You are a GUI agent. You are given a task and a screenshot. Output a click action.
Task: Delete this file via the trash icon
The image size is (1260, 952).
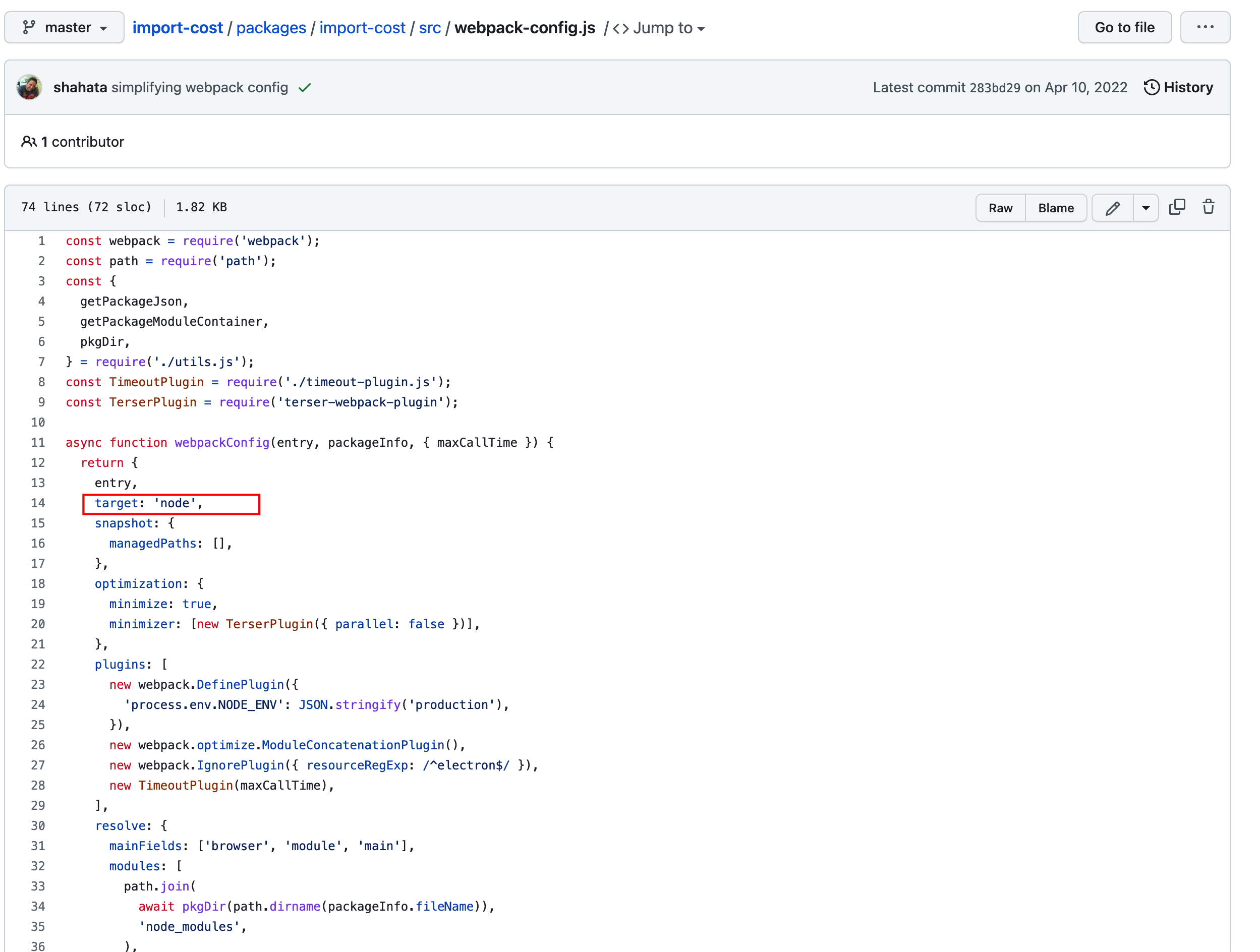[1209, 207]
